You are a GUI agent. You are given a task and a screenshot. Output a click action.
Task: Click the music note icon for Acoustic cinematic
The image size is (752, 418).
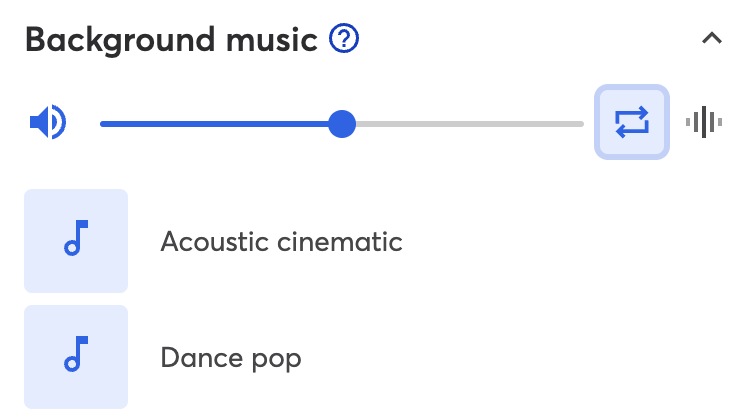76,238
